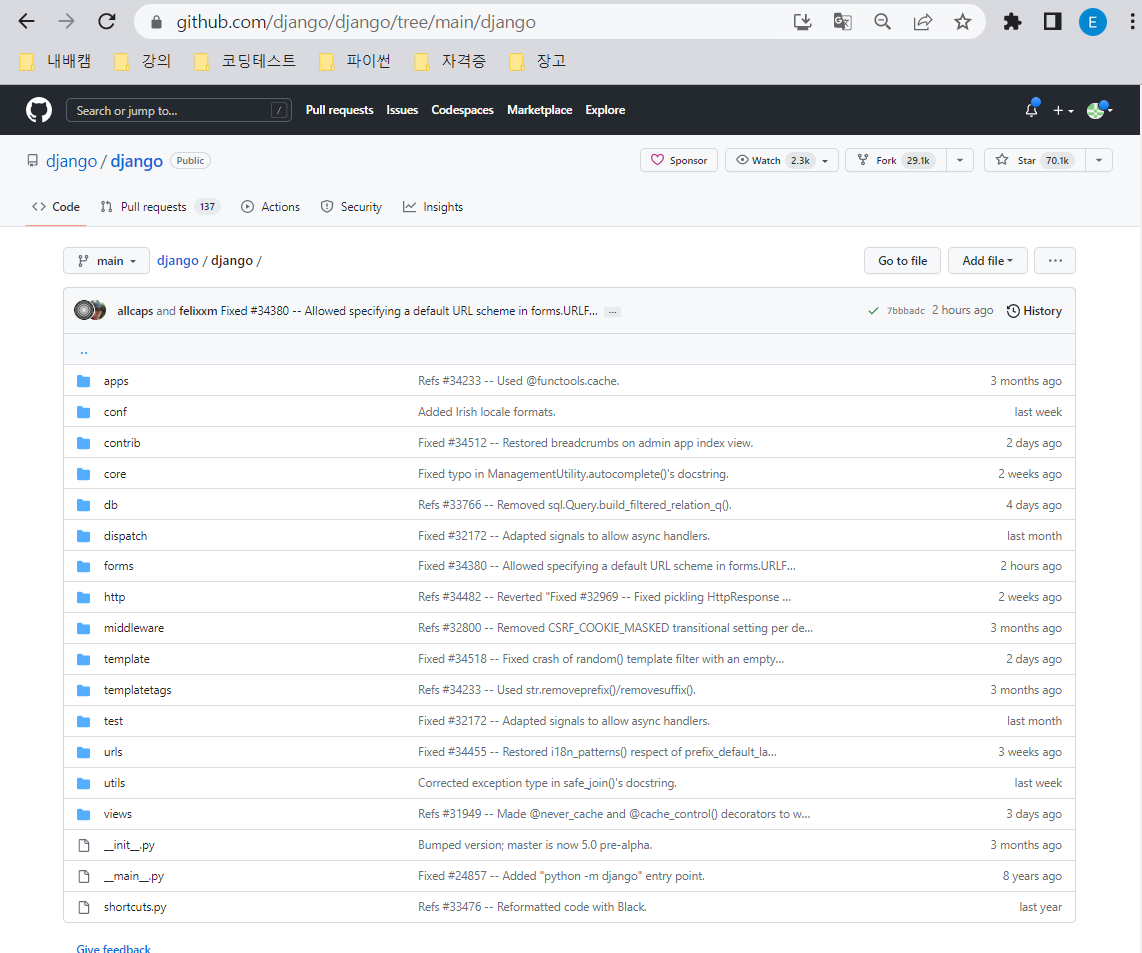Select the Code tab
The height and width of the screenshot is (953, 1142).
[x=56, y=207]
